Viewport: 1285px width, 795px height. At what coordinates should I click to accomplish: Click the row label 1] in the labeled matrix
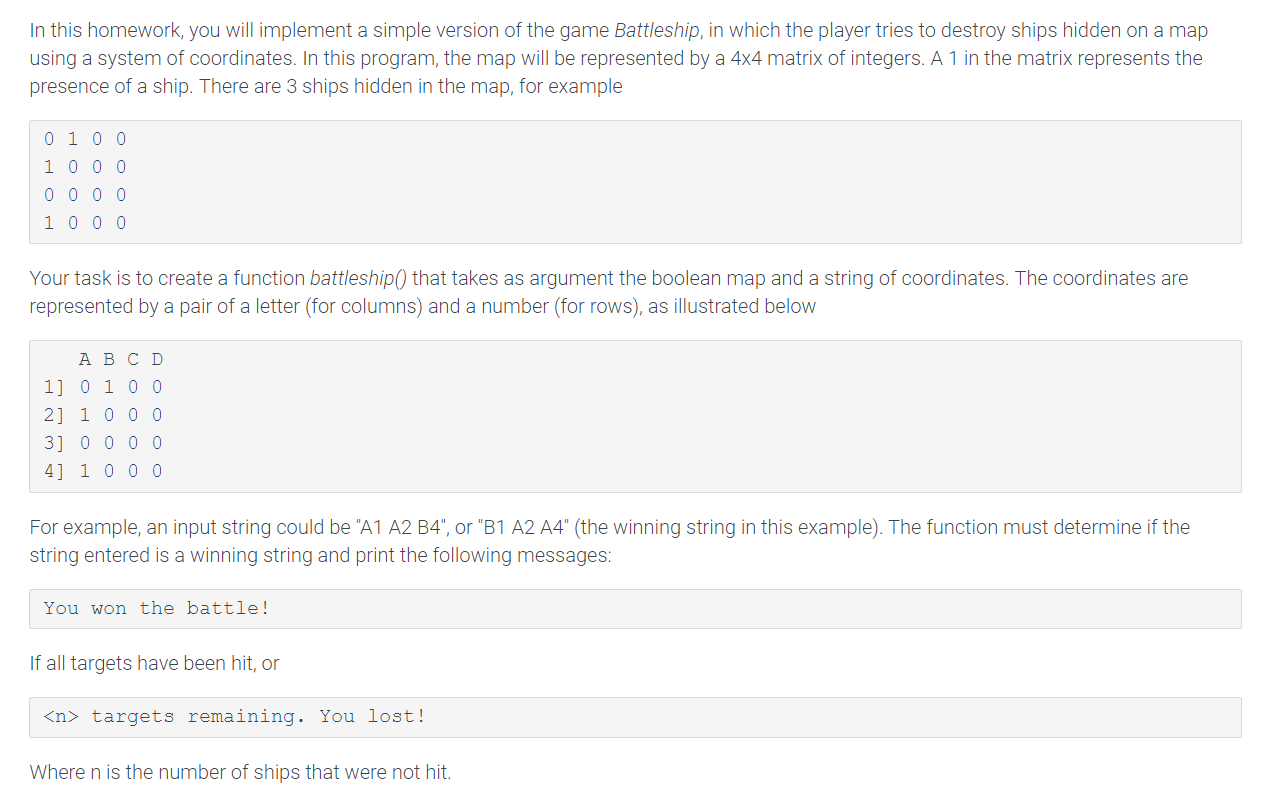click(55, 387)
